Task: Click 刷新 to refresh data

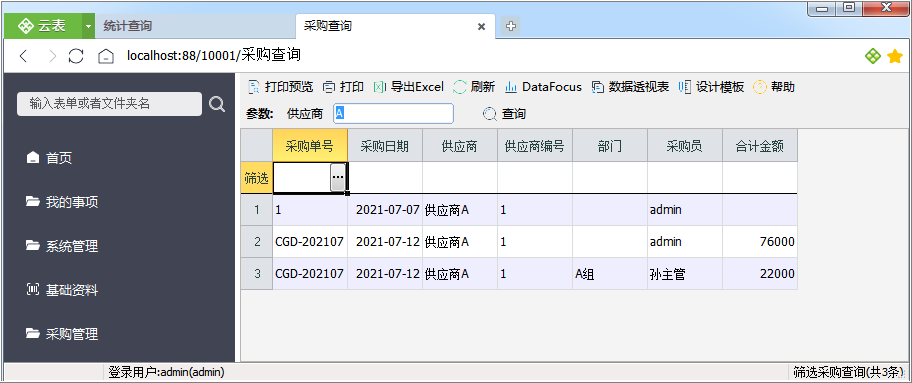Action: [x=474, y=87]
